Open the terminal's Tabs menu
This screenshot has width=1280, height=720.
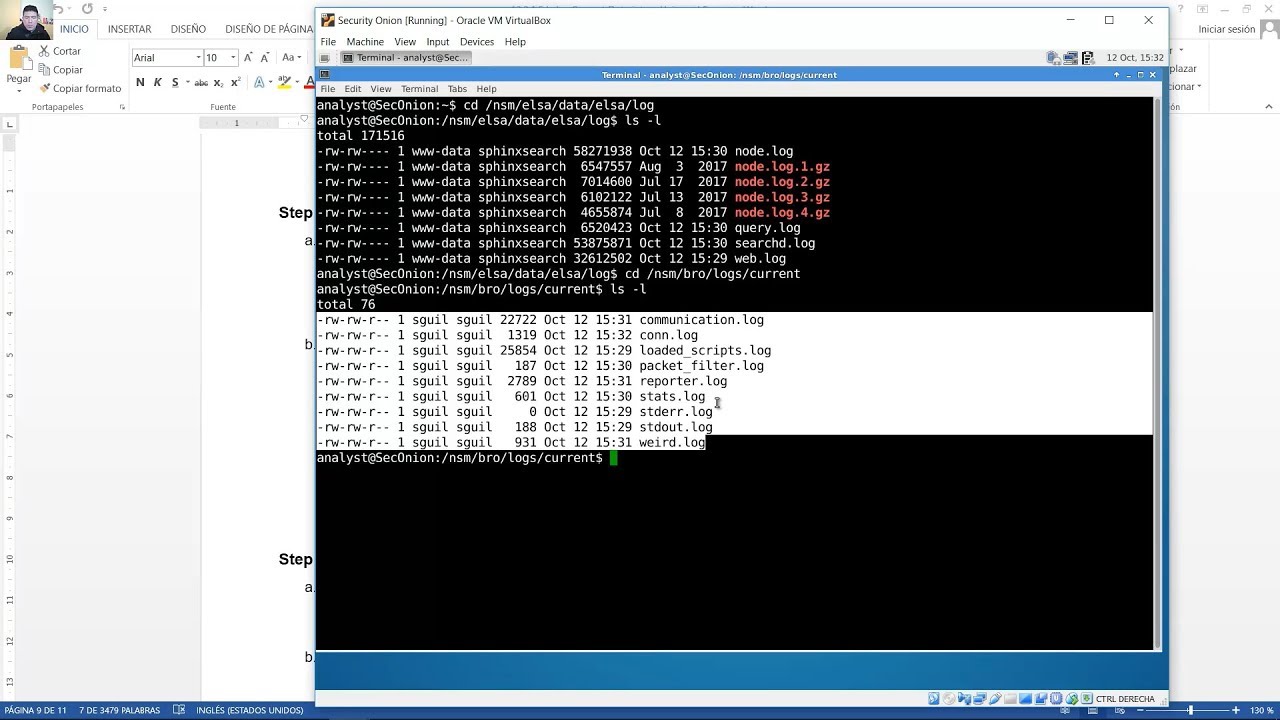[x=457, y=89]
